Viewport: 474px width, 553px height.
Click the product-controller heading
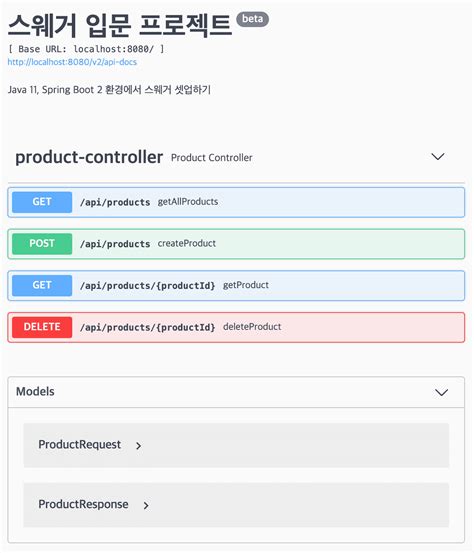(x=89, y=157)
